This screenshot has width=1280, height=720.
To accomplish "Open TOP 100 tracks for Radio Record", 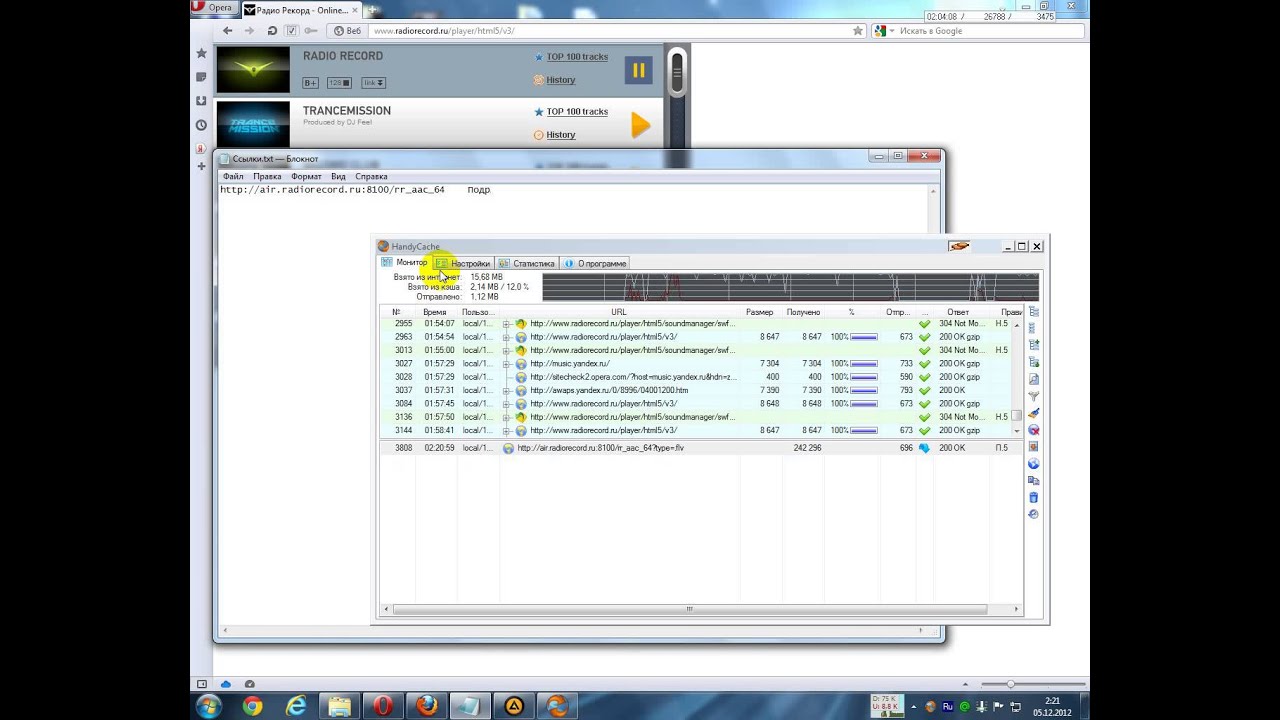I will 577,57.
